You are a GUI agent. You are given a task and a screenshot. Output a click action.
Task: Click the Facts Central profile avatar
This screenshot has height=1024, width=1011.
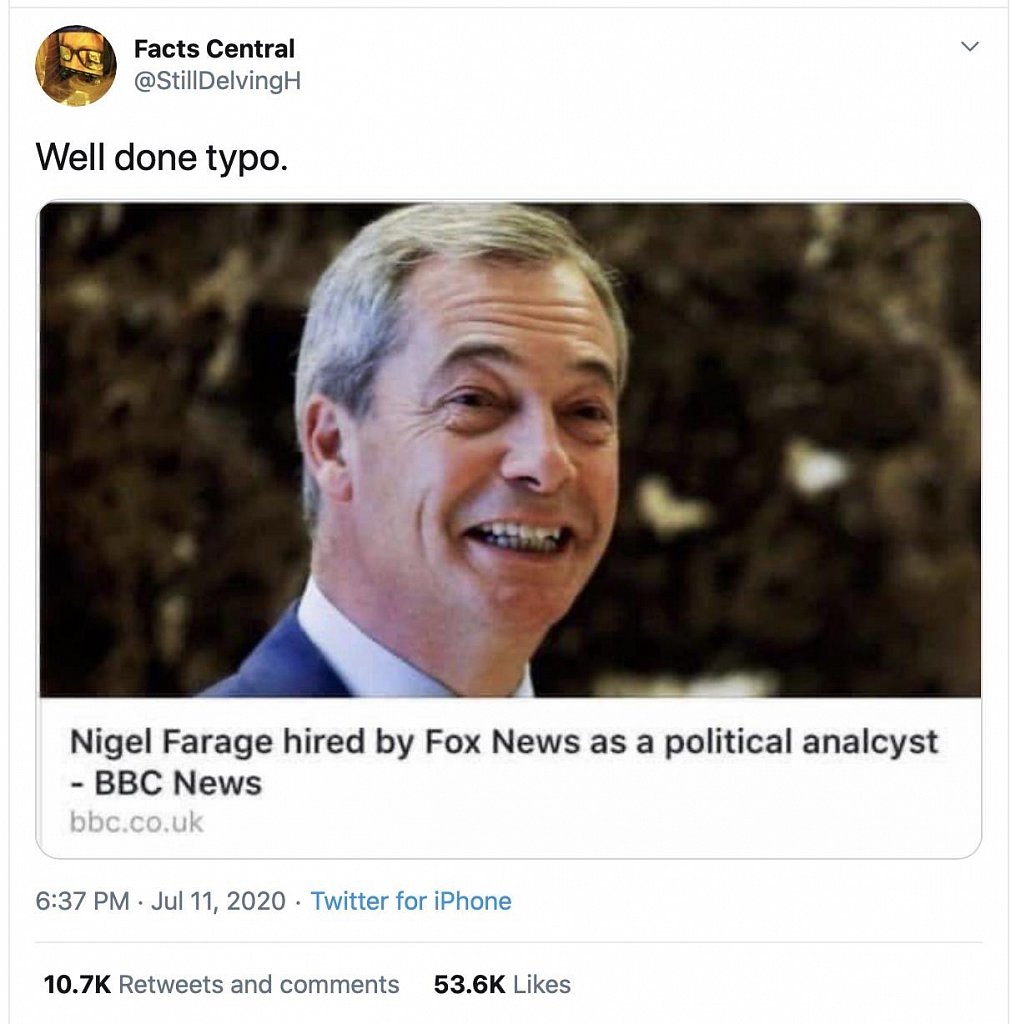click(x=75, y=65)
